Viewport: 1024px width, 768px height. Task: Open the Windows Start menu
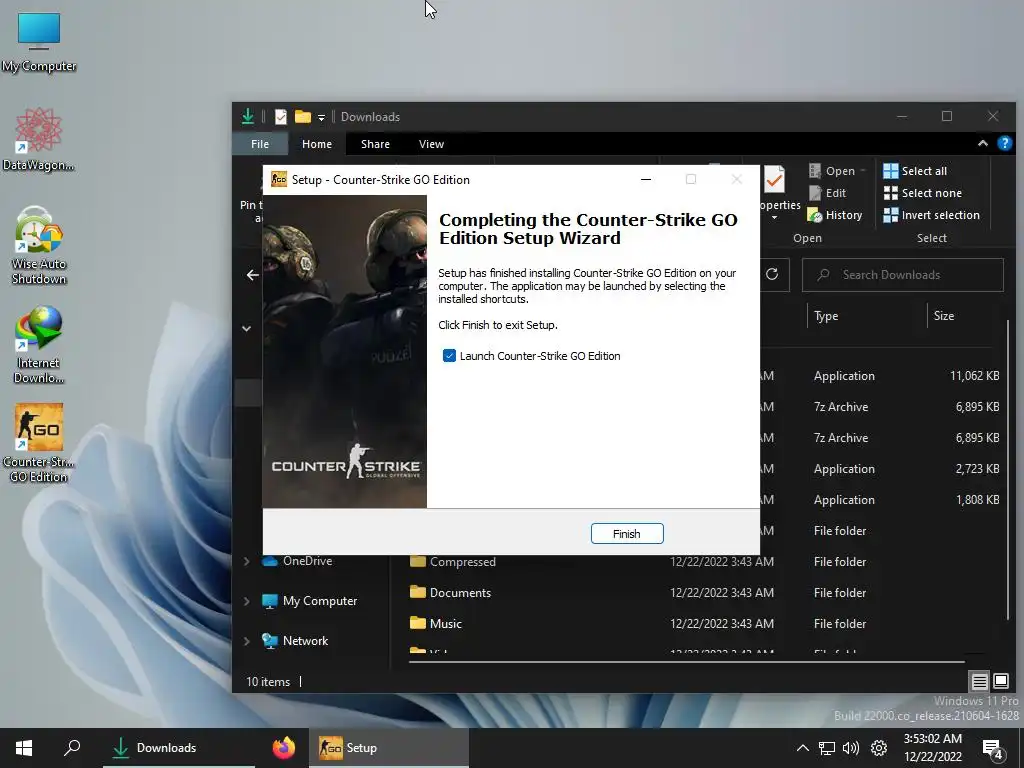click(24, 748)
